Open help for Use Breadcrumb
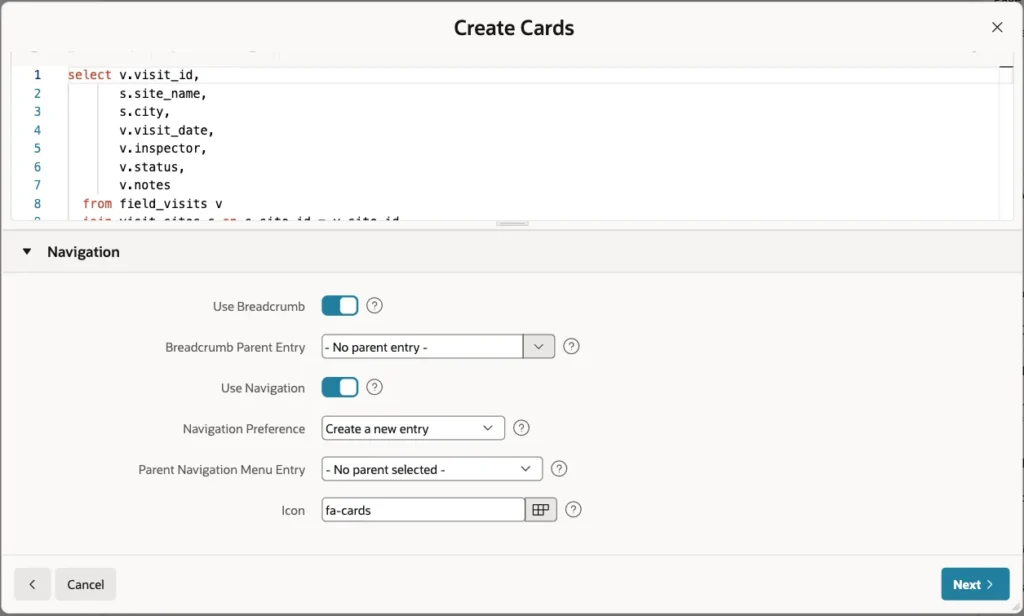 [x=374, y=306]
